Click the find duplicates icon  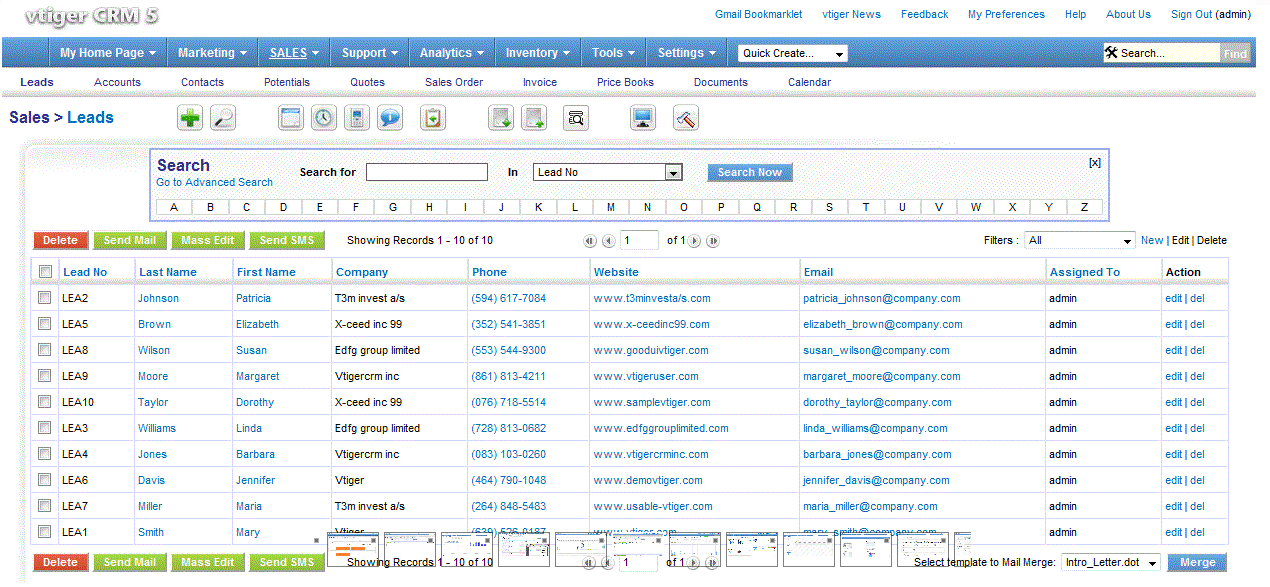pos(576,118)
